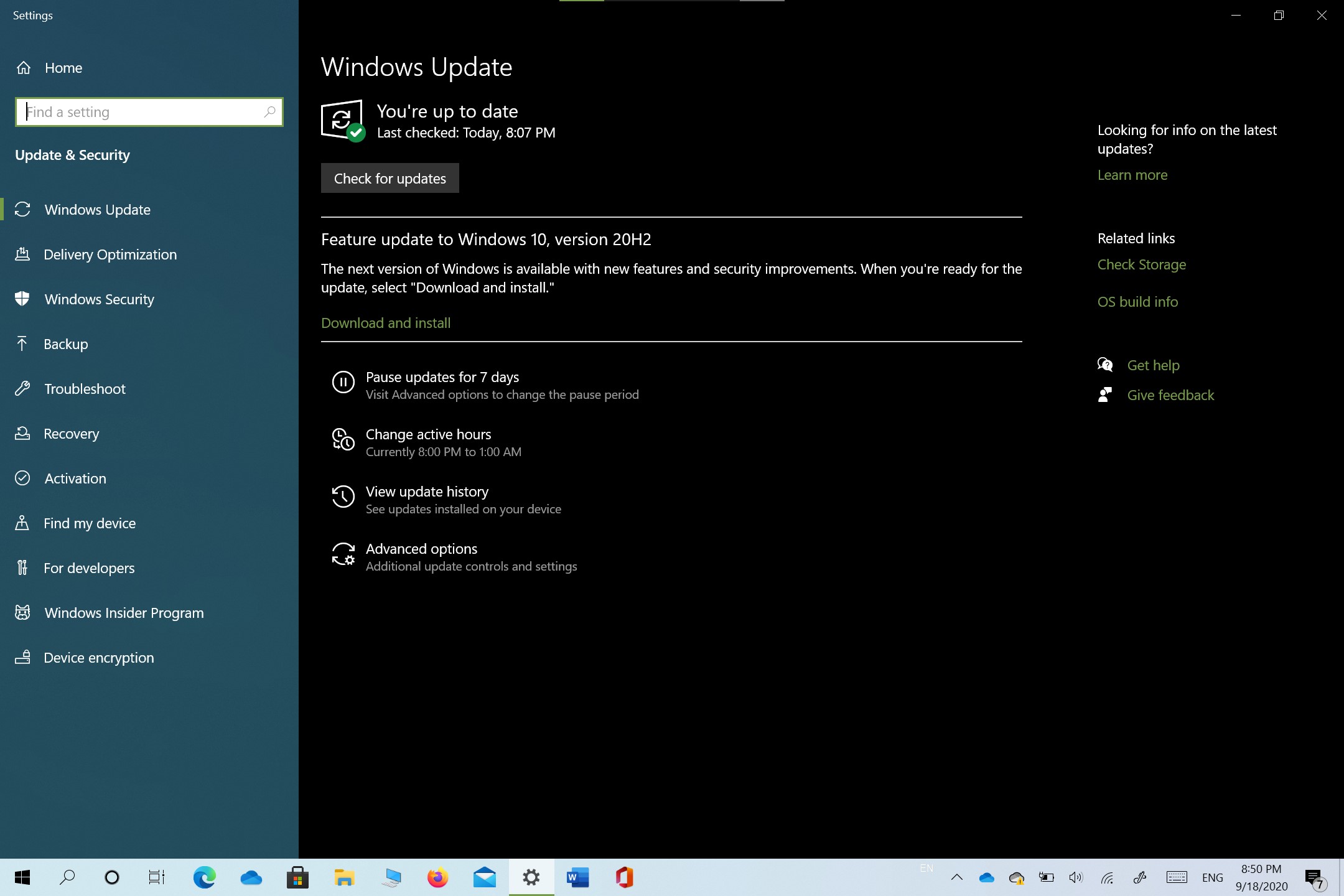Select Pause updates for 7 days
This screenshot has height=896, width=1344.
(x=442, y=377)
